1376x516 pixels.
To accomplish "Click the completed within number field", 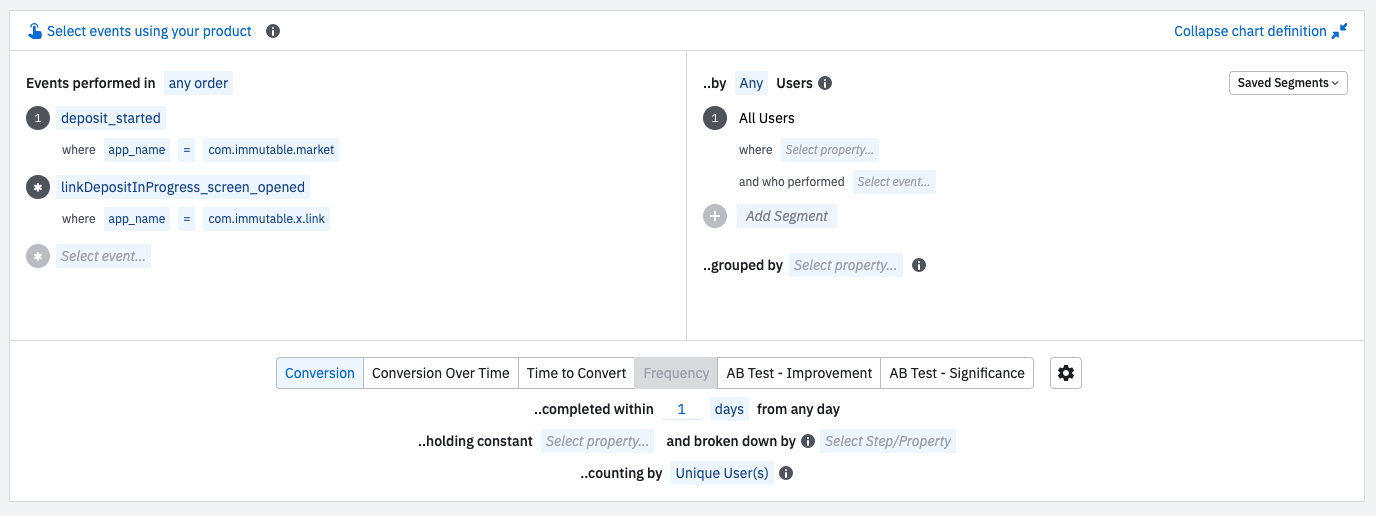I will (681, 409).
